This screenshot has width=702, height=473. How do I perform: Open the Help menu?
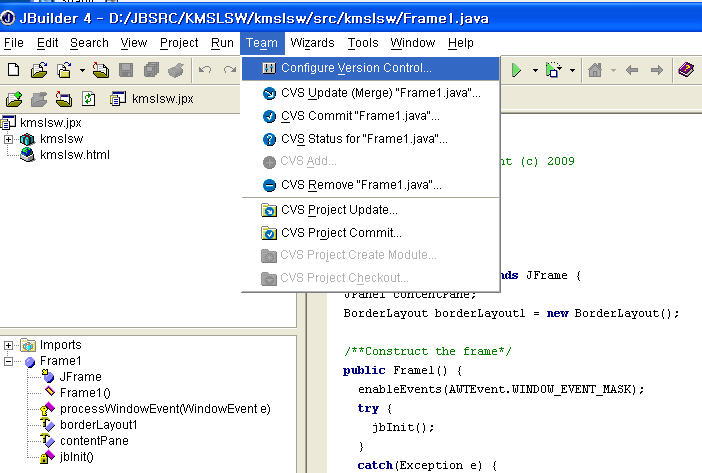[x=461, y=43]
